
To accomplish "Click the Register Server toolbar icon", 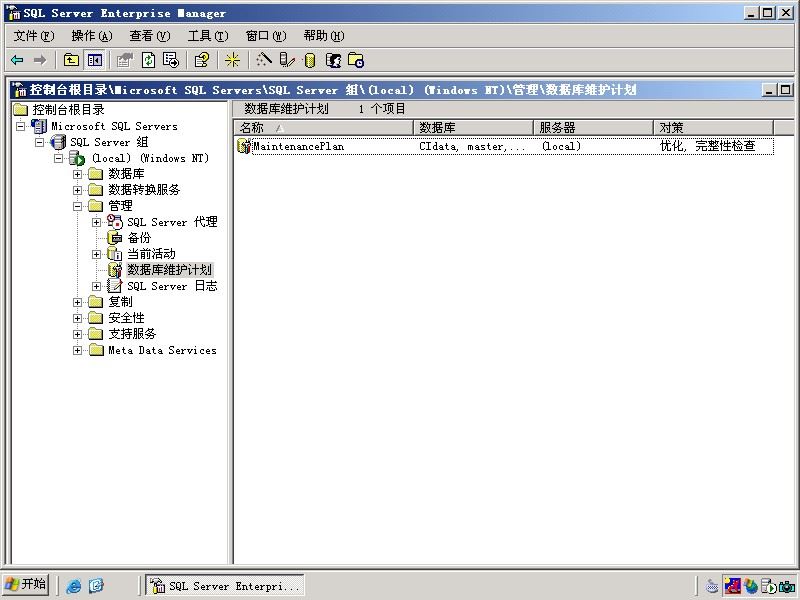I will (x=287, y=60).
